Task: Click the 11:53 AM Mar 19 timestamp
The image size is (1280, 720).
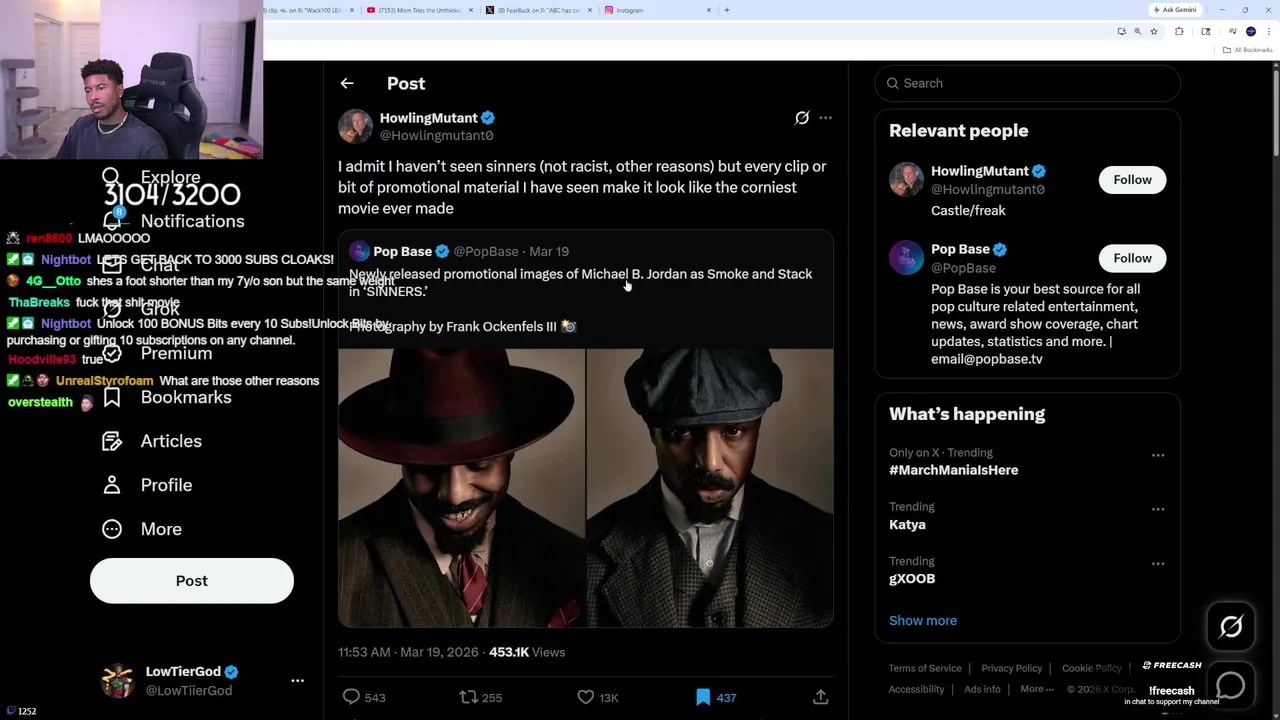Action: tap(408, 652)
